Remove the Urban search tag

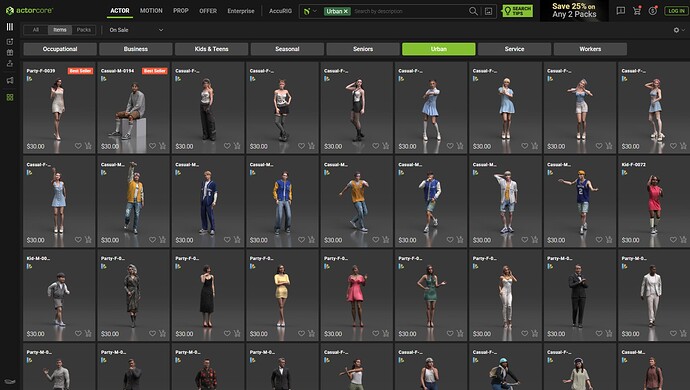345,11
